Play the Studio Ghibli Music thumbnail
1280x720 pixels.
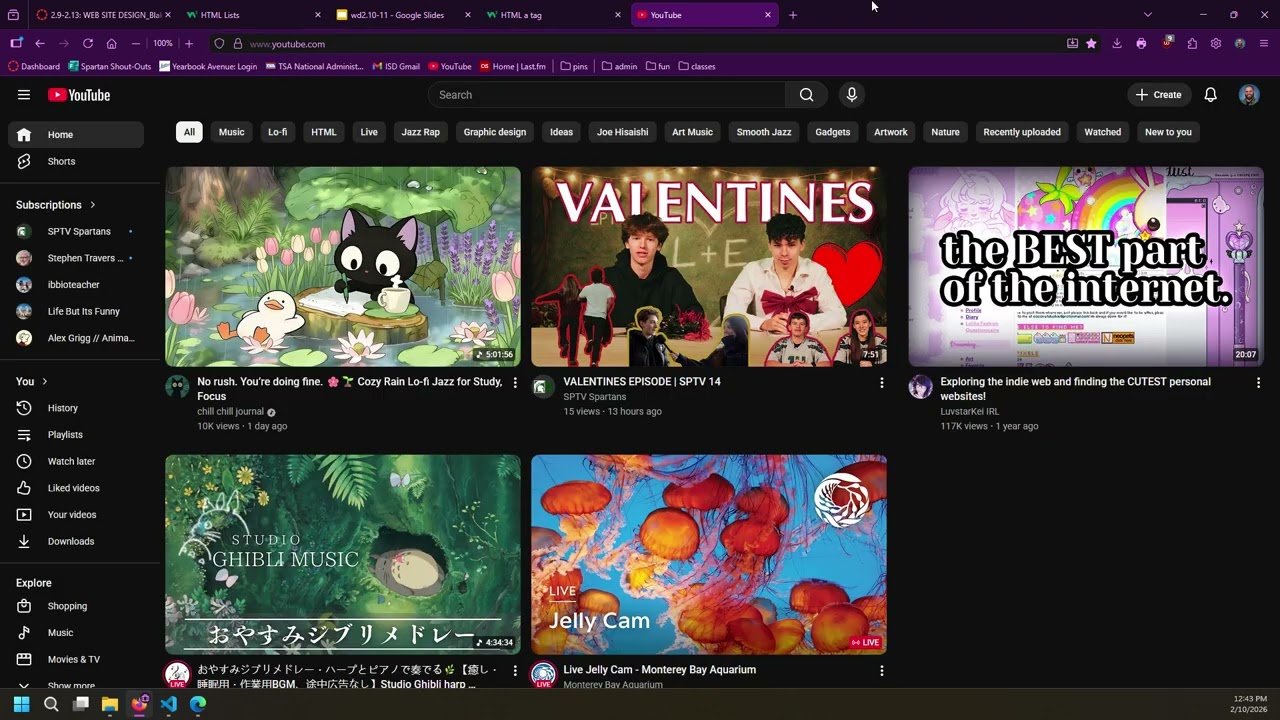tap(343, 554)
